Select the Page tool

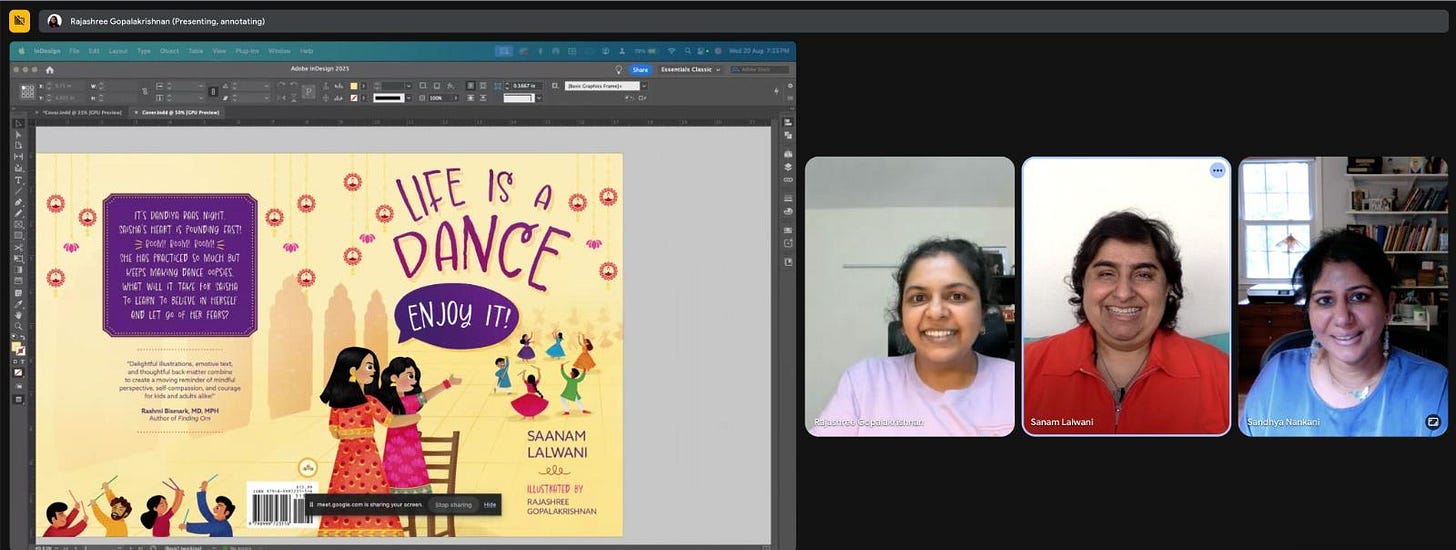click(18, 145)
